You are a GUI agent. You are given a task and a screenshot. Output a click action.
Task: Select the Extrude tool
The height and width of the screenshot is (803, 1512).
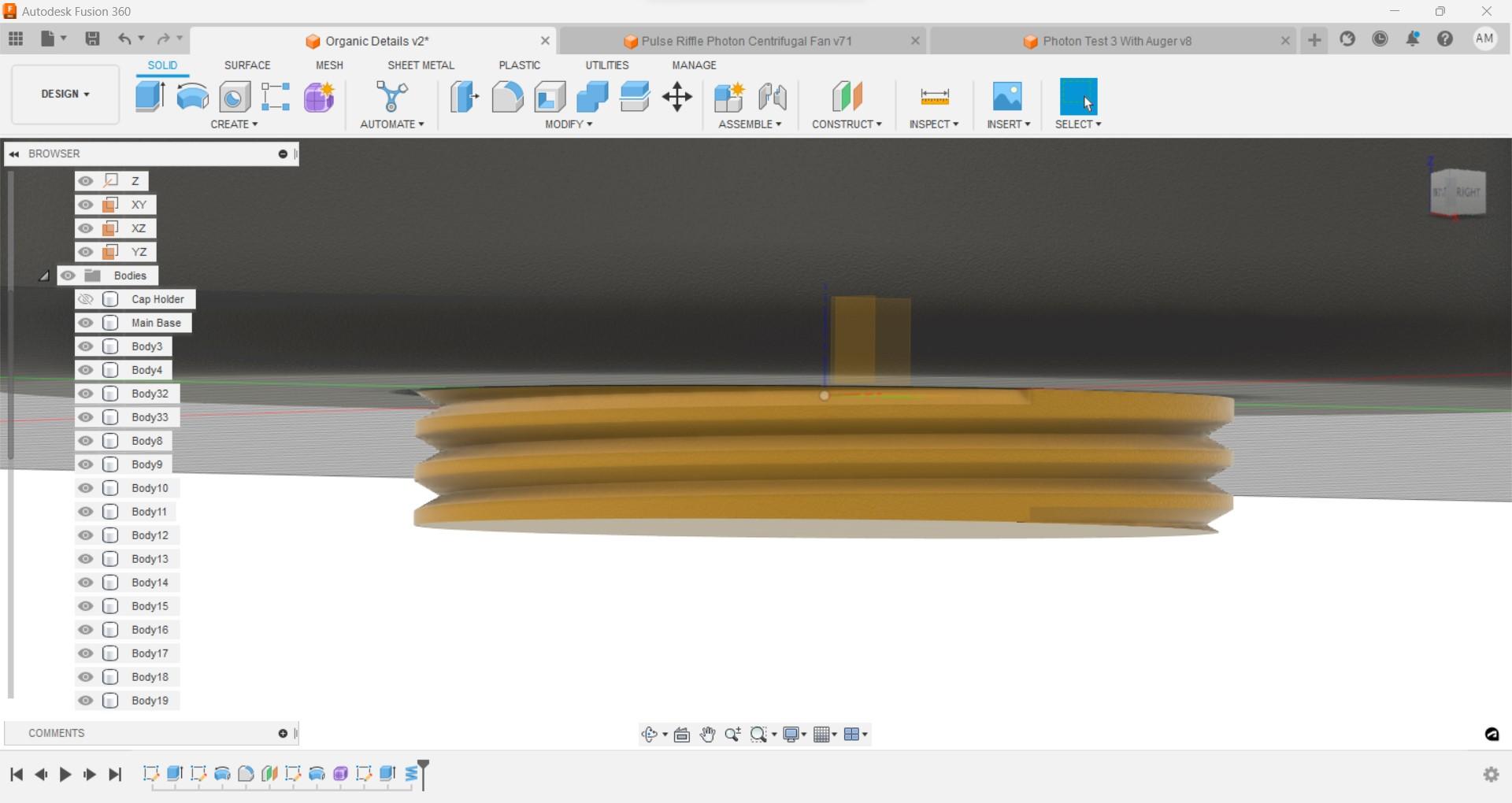150,97
